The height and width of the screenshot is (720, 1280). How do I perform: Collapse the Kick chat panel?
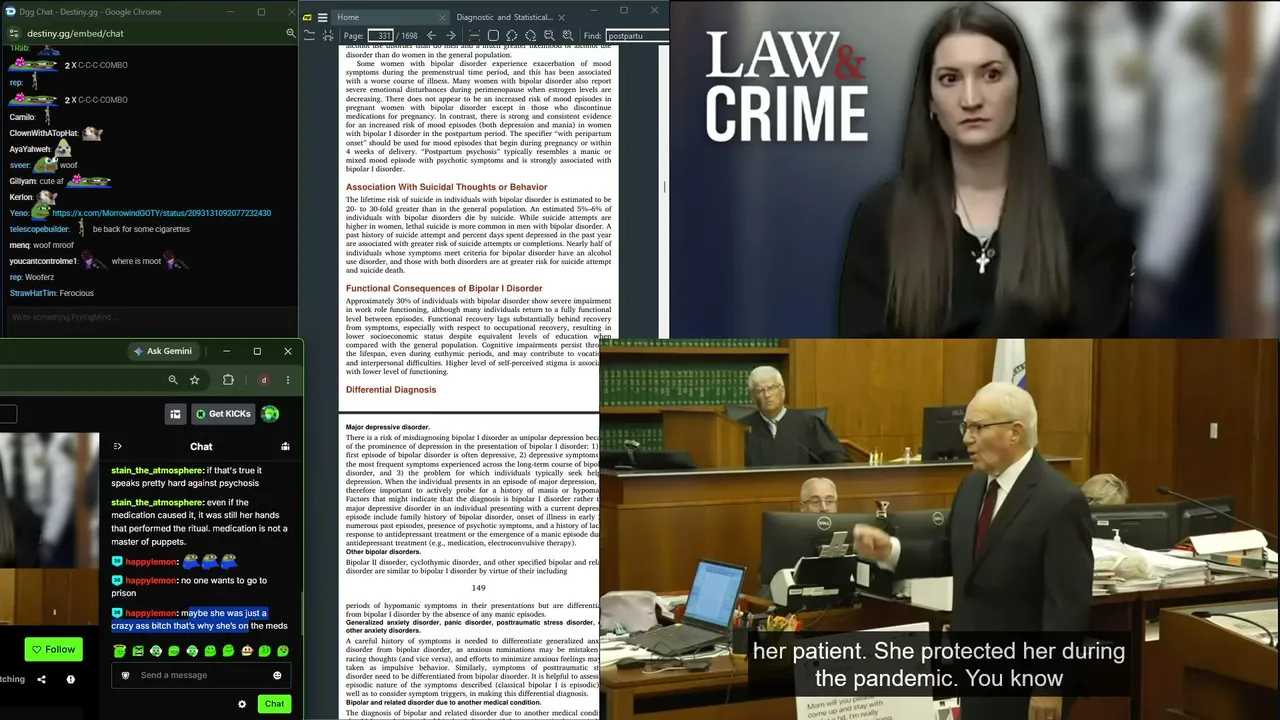pos(117,446)
